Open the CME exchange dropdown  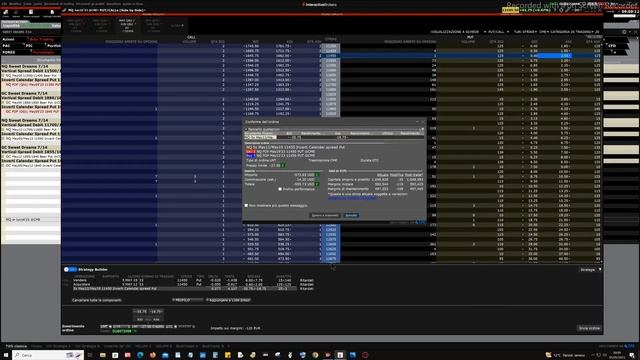[544, 31]
